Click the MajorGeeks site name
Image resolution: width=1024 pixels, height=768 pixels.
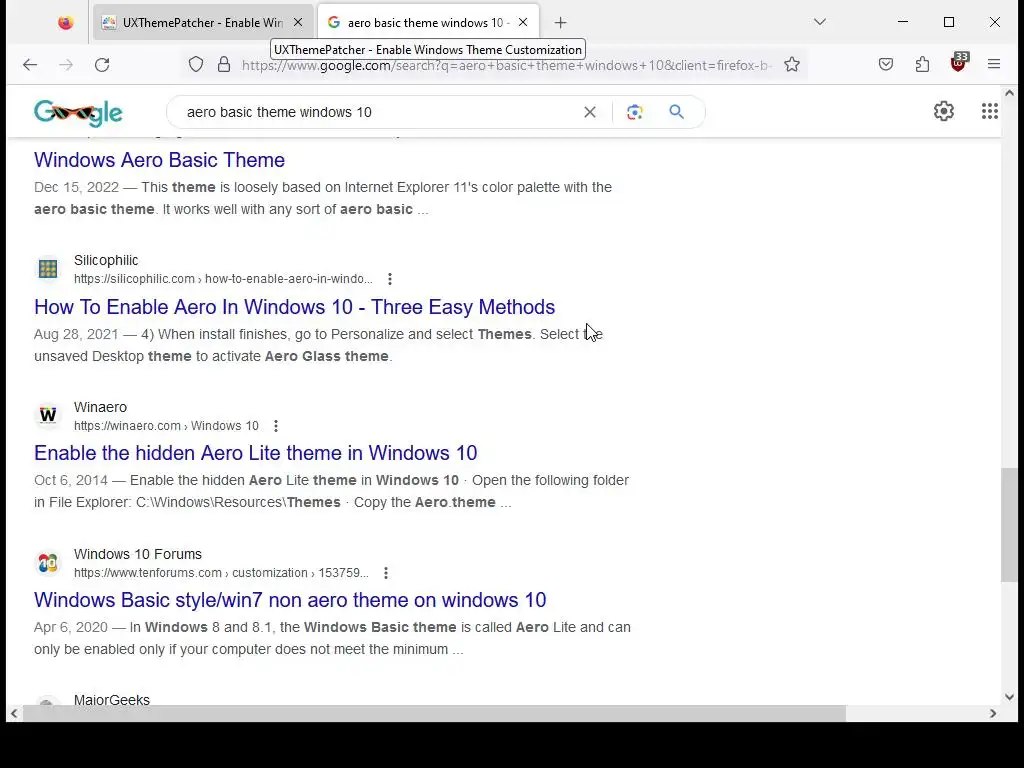pyautogui.click(x=112, y=699)
